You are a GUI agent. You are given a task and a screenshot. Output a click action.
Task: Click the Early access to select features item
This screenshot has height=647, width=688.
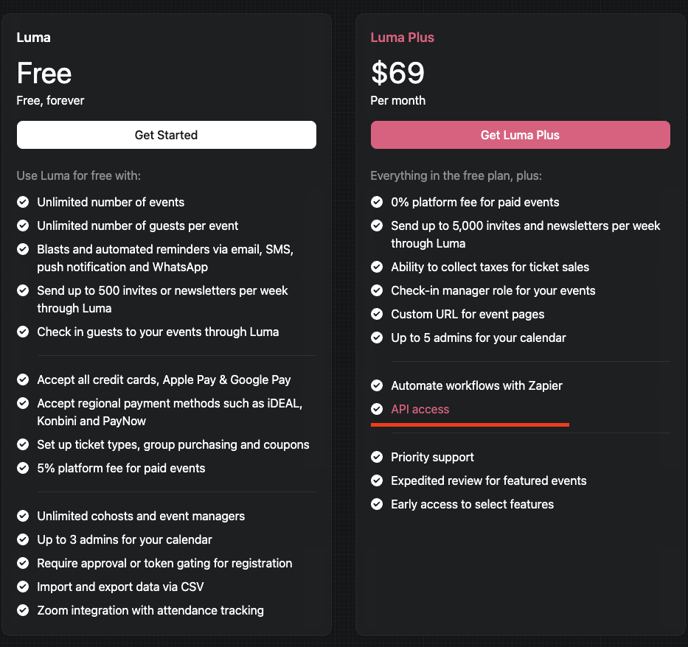tap(472, 504)
